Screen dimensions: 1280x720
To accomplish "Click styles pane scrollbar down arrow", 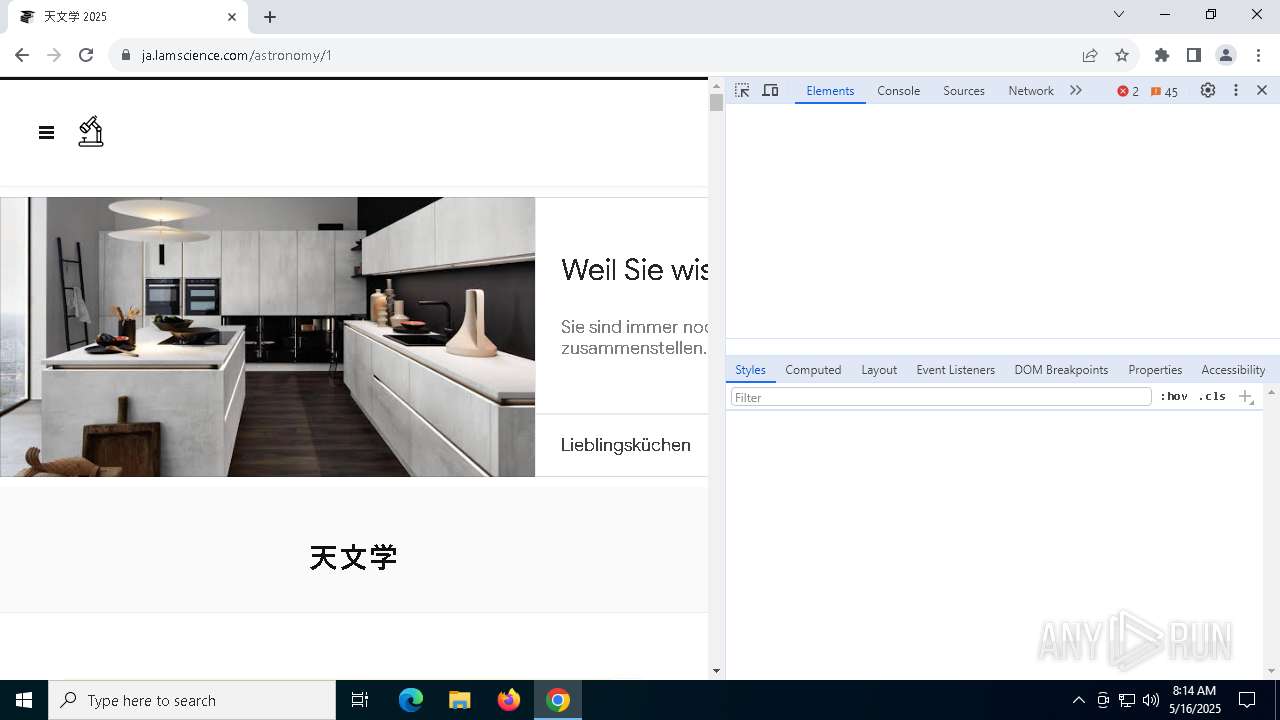I will tap(1271, 671).
